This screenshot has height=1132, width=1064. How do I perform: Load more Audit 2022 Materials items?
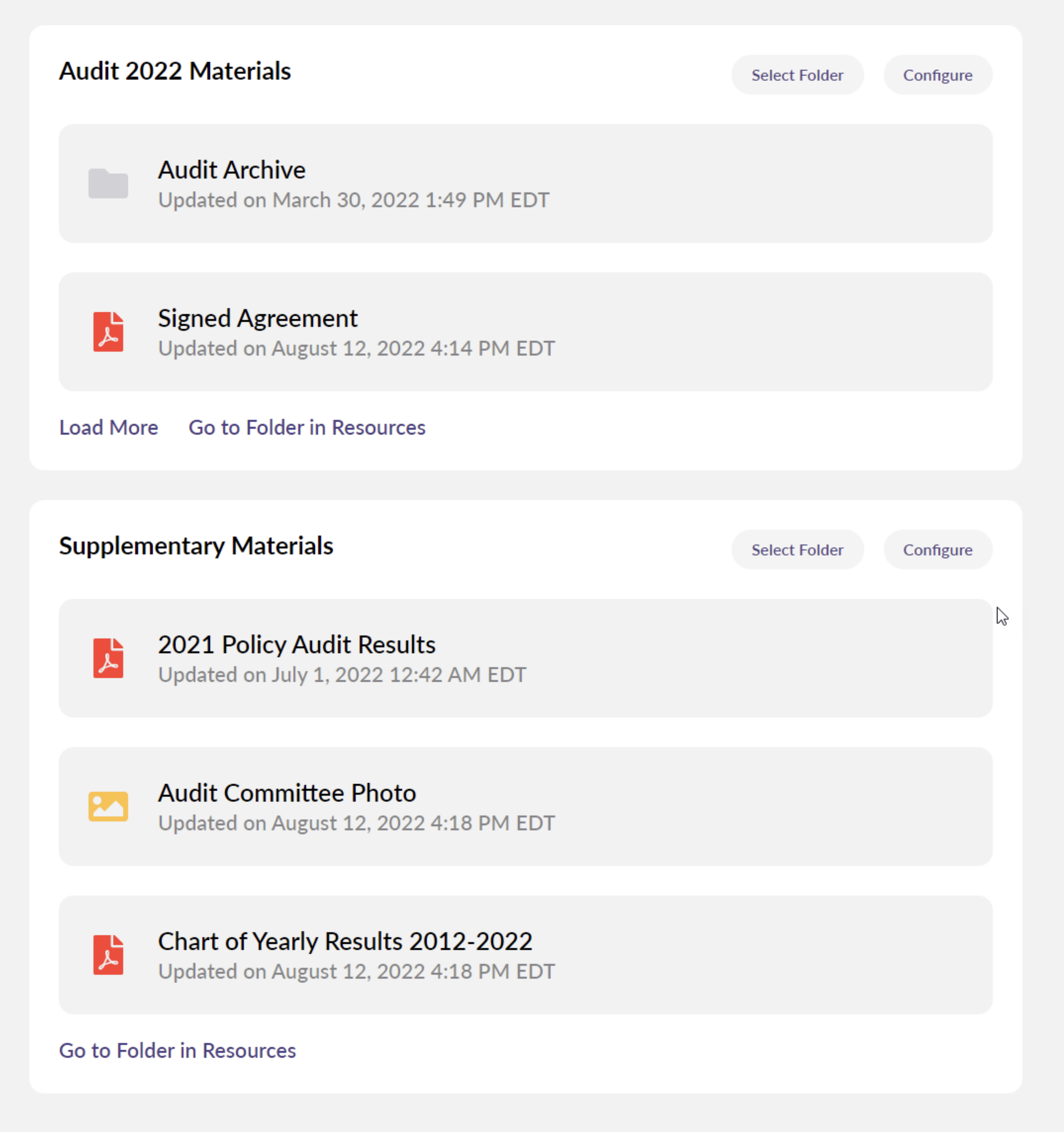[x=109, y=427]
